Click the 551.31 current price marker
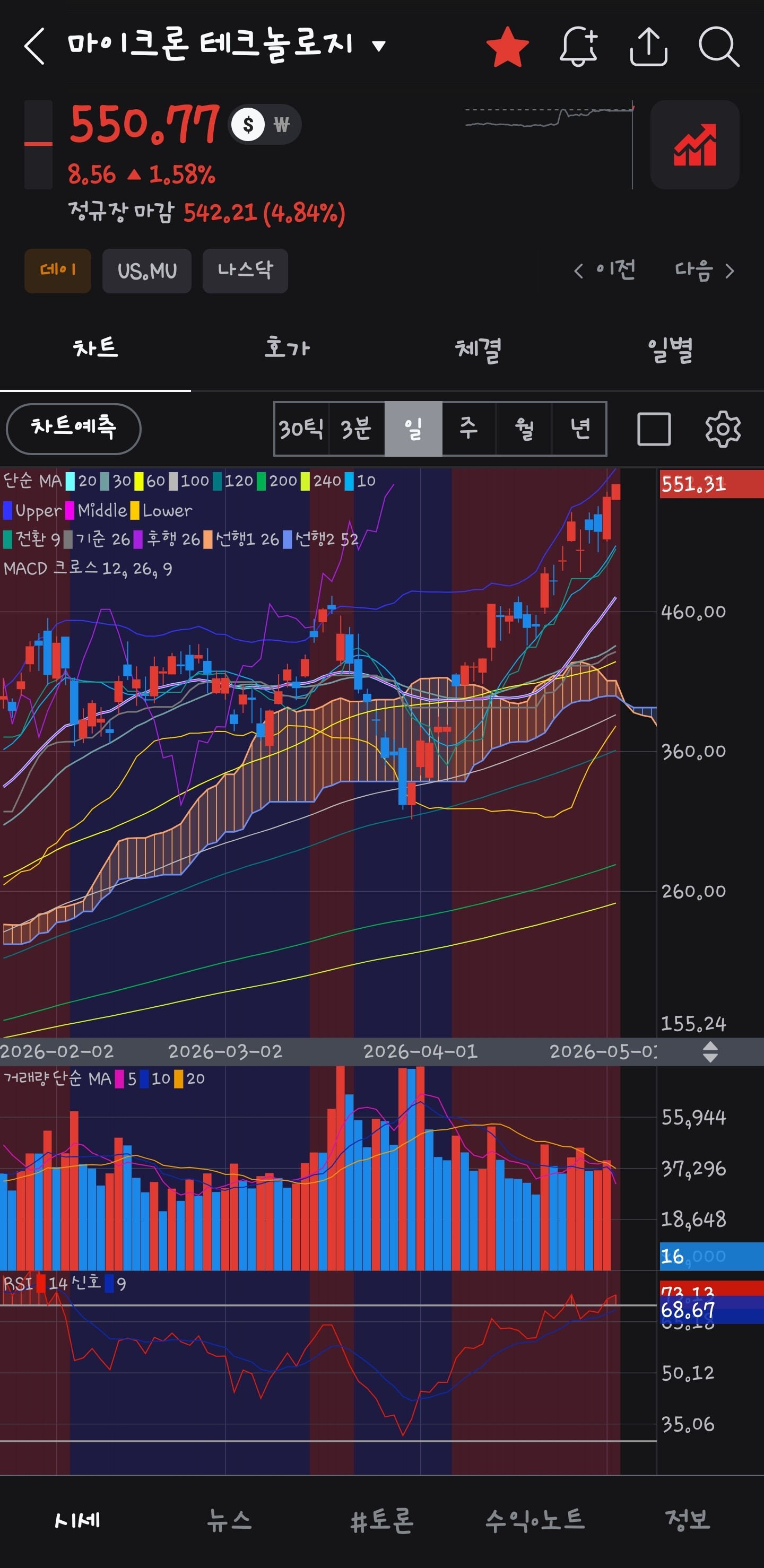The height and width of the screenshot is (1568, 764). [x=711, y=484]
